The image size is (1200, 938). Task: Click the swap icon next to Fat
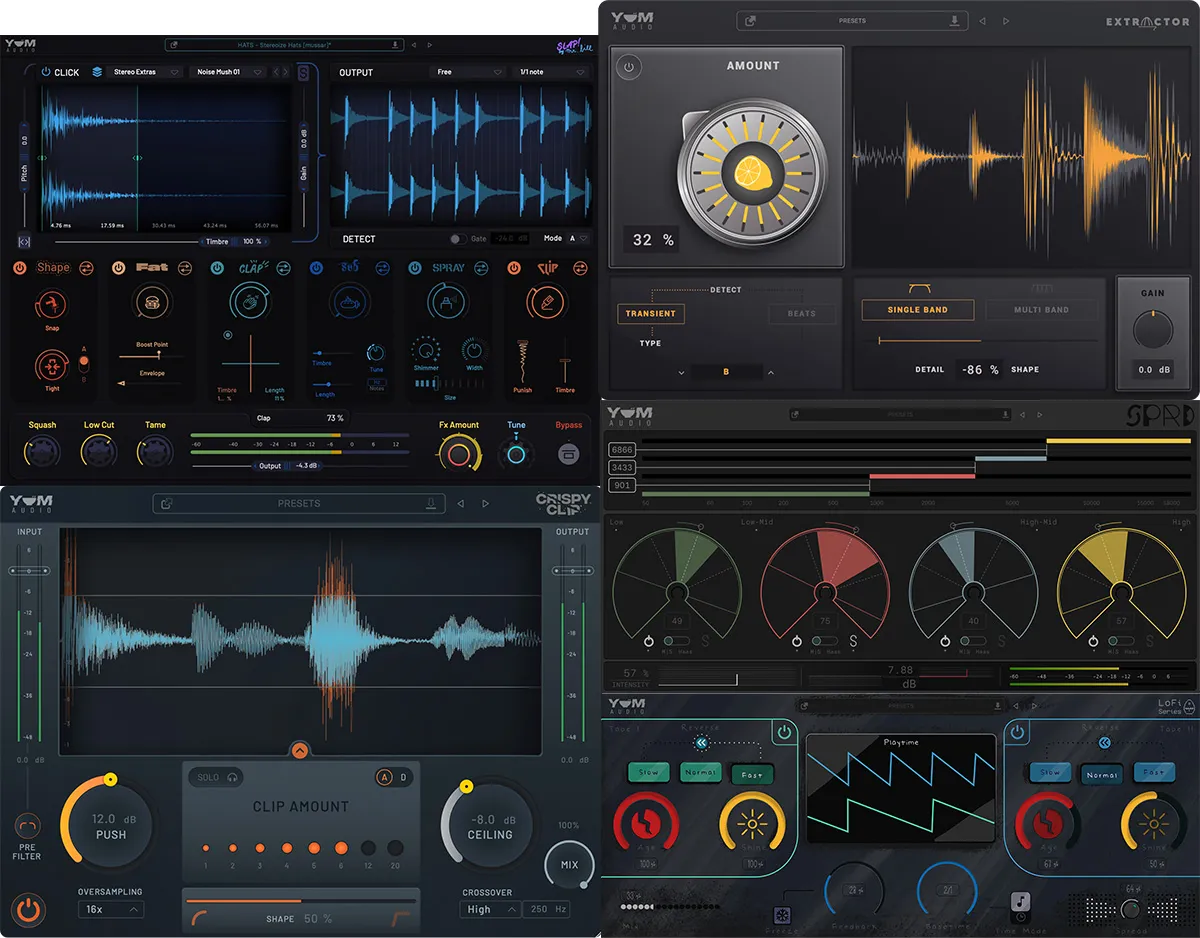click(185, 268)
